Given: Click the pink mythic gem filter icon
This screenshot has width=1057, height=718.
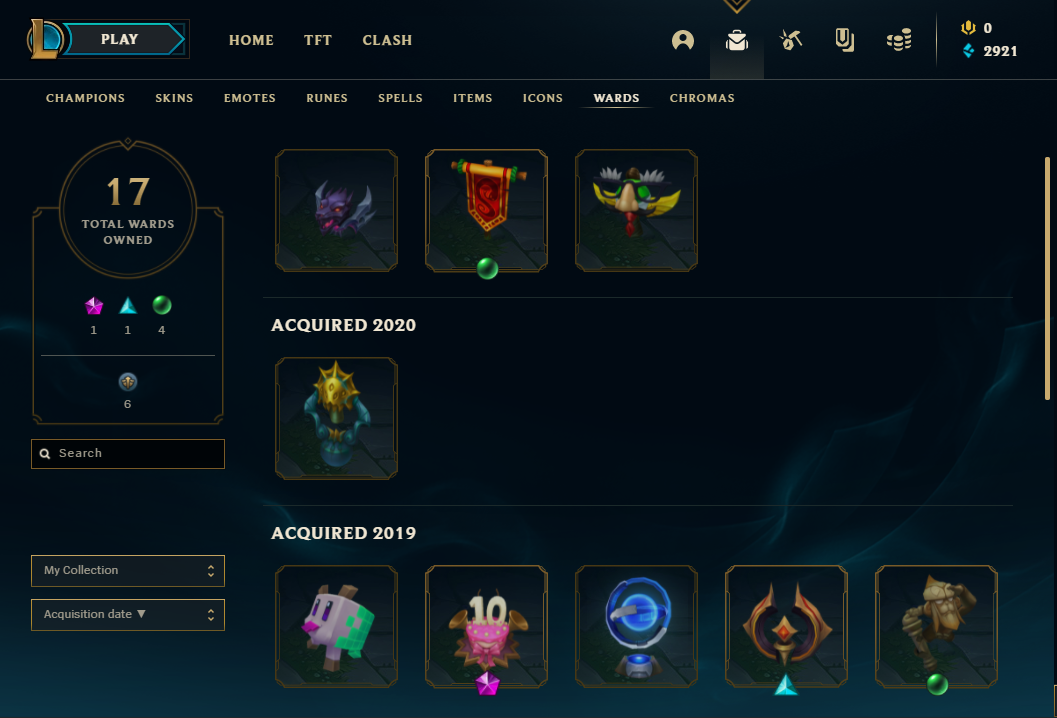Looking at the screenshot, I should 94,306.
